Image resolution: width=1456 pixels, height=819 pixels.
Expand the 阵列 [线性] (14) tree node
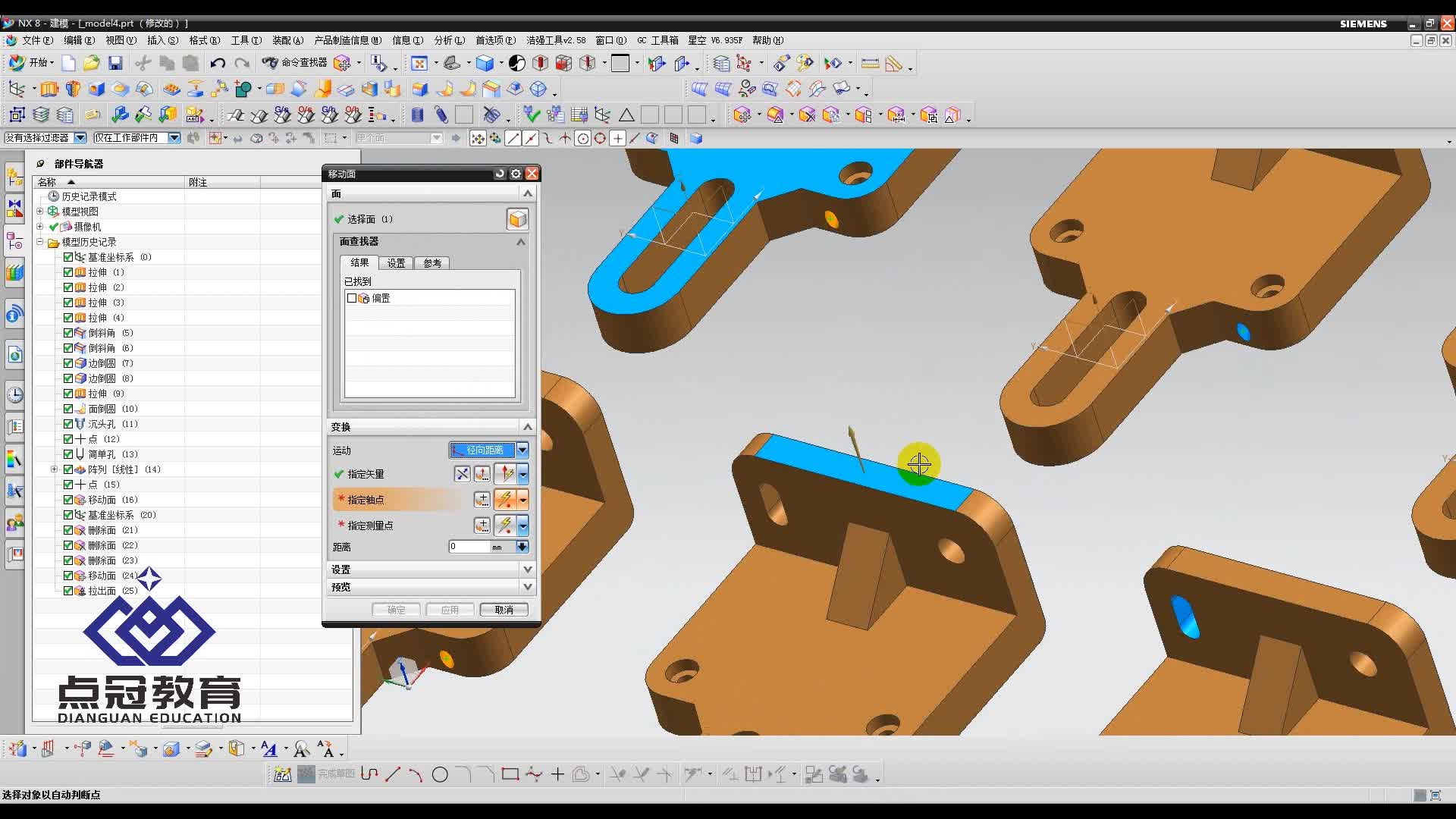click(54, 469)
